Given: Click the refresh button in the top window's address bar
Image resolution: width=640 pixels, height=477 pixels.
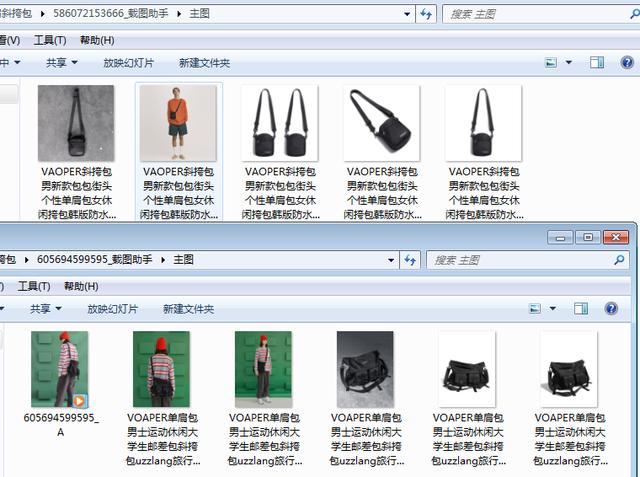Looking at the screenshot, I should pyautogui.click(x=427, y=14).
